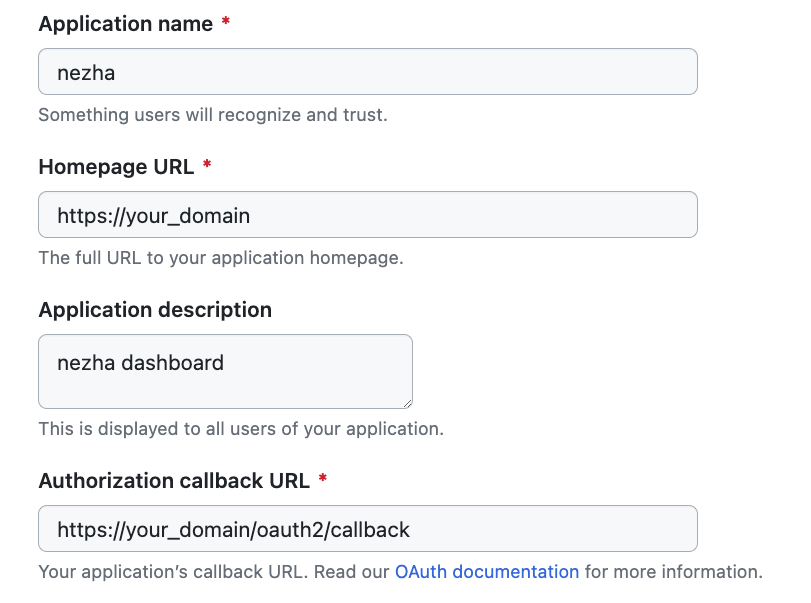Viewport: 811px width, 603px height.
Task: Select the Authorization callback URL field
Action: tap(367, 529)
